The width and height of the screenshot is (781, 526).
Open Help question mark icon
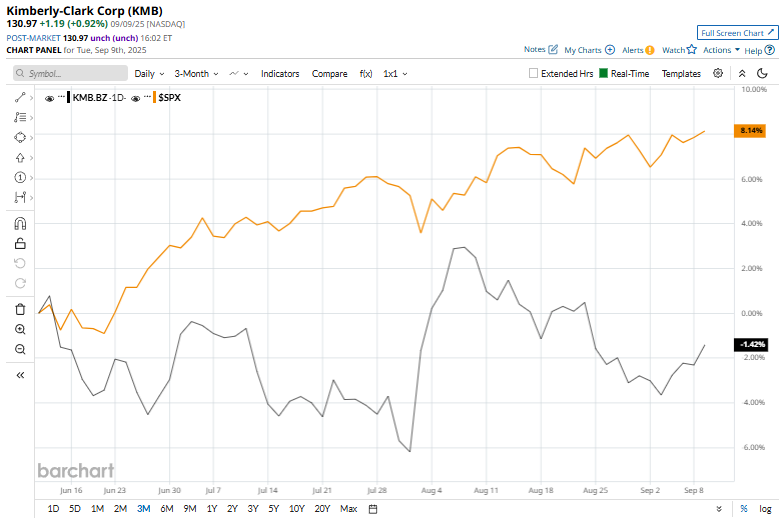(x=770, y=50)
